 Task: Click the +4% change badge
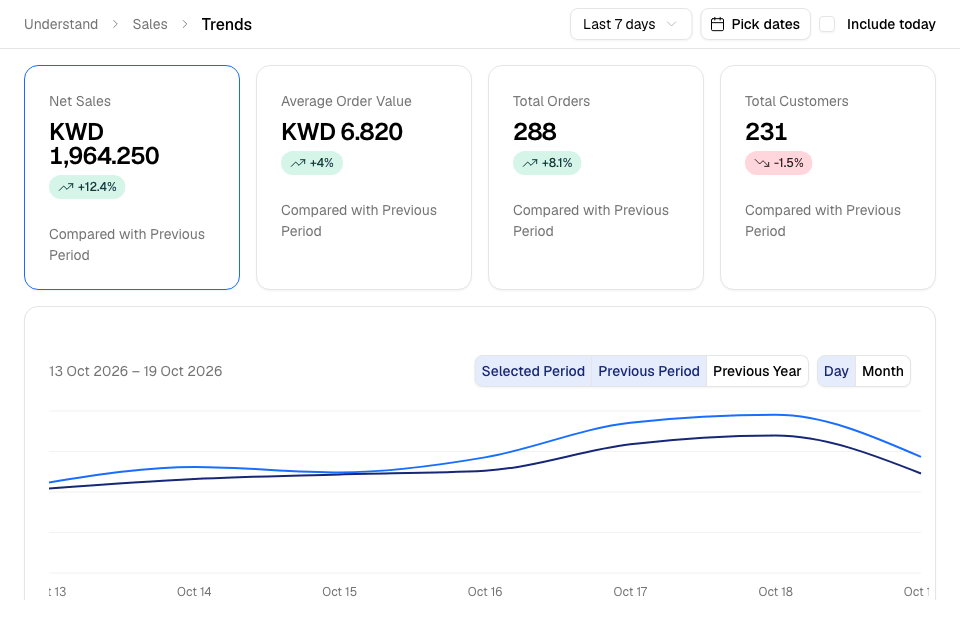coord(312,164)
